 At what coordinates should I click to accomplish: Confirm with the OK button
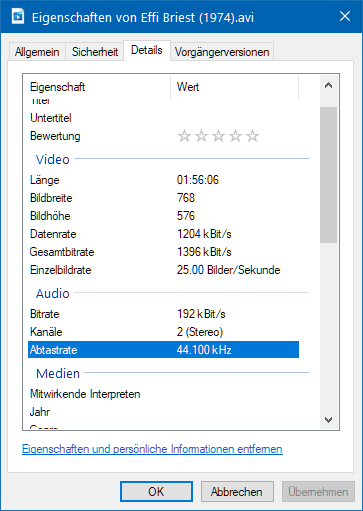(156, 492)
